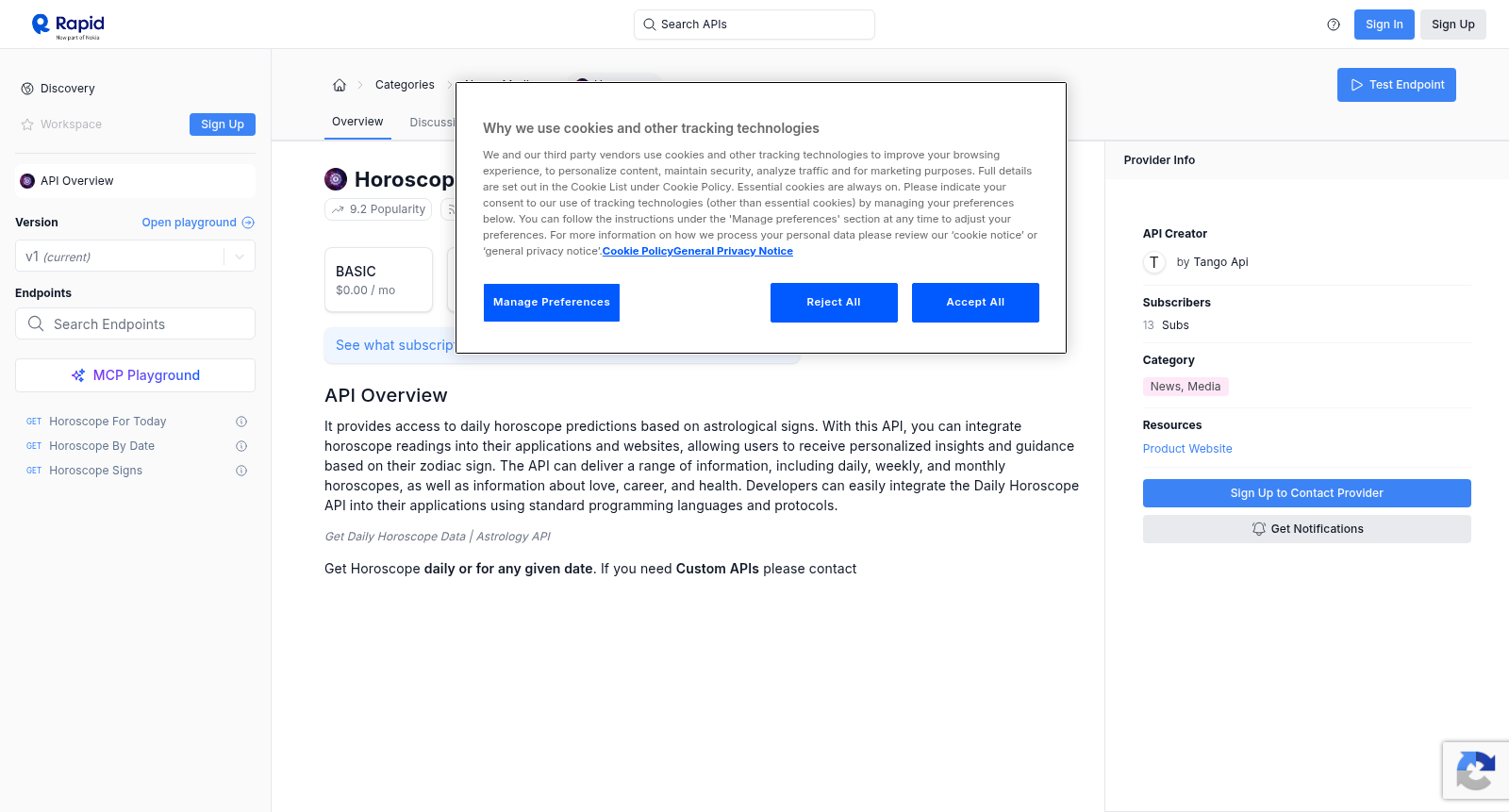Click Reject All cookies

pos(834,303)
